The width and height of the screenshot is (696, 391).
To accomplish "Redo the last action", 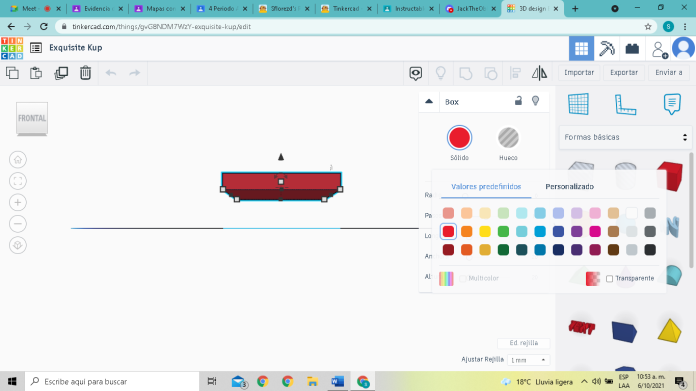I will [x=134, y=73].
